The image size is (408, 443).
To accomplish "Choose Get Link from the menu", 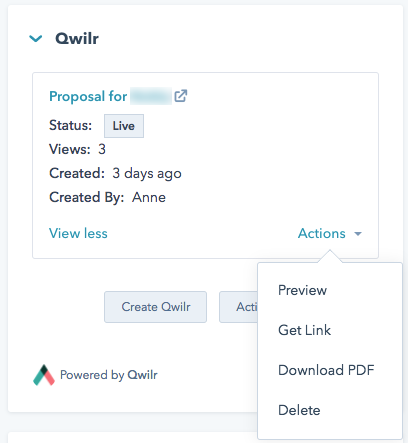I will [304, 330].
